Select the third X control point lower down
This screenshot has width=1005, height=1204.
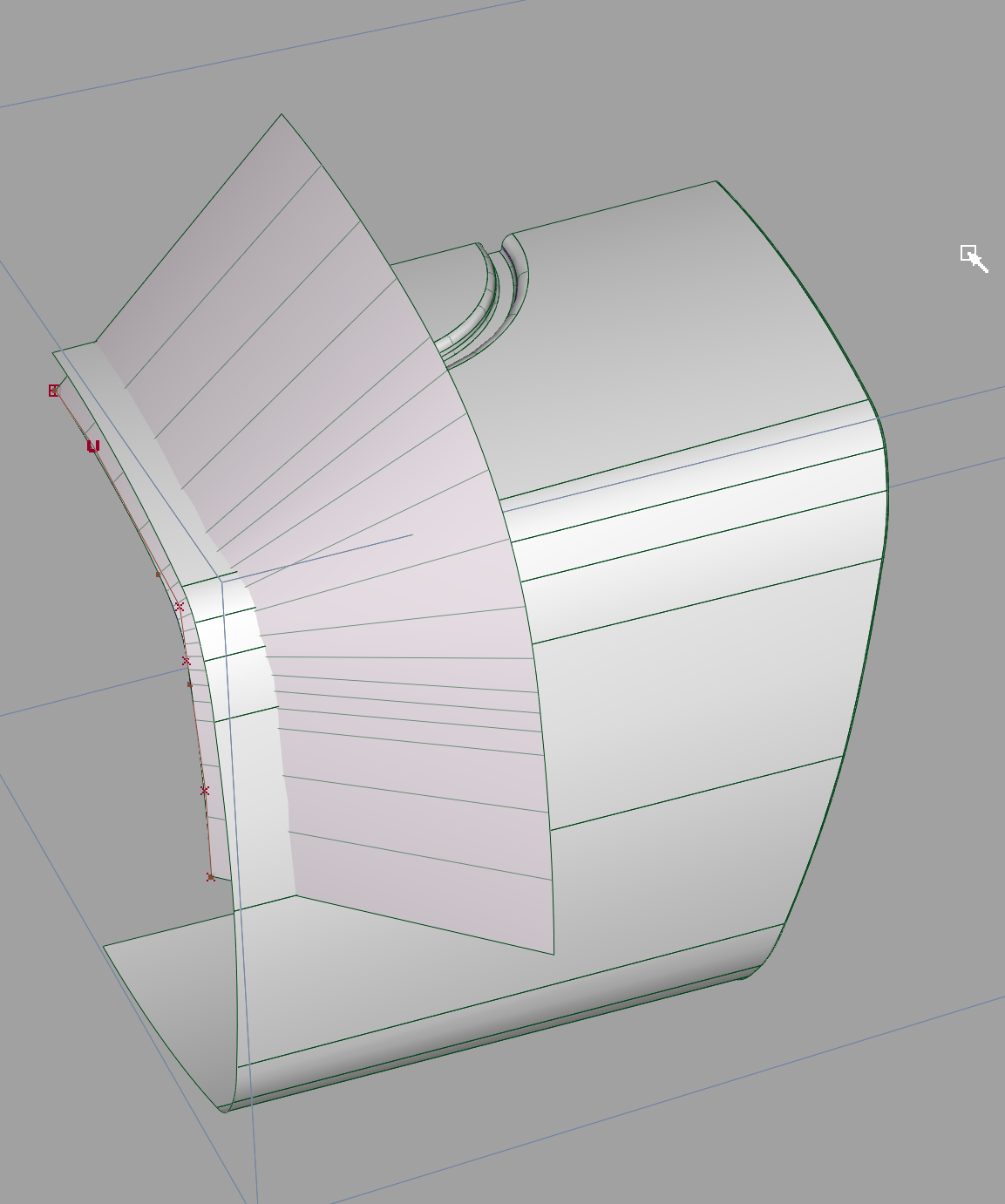[204, 792]
